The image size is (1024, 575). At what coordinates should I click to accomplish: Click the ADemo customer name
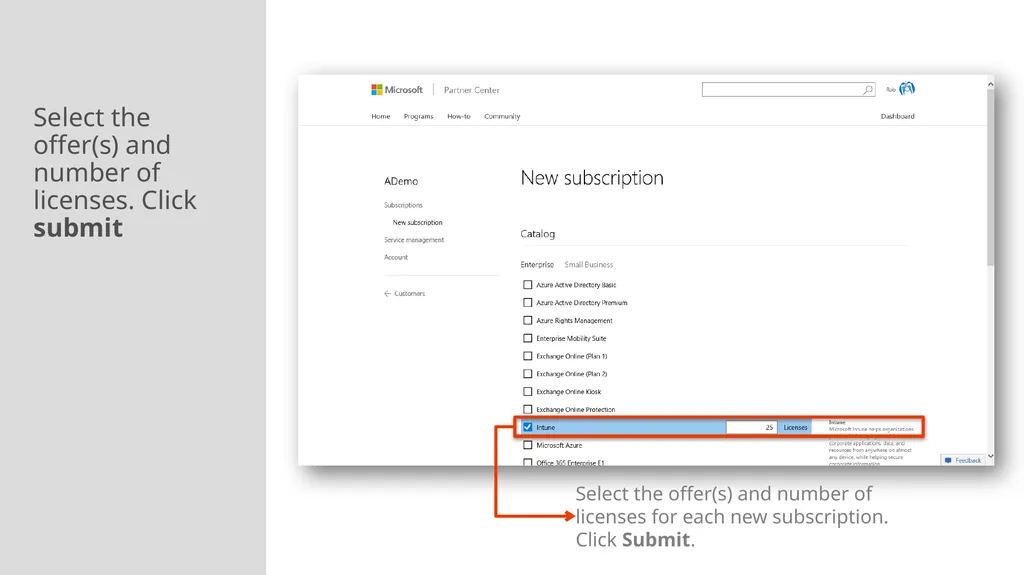click(x=401, y=181)
